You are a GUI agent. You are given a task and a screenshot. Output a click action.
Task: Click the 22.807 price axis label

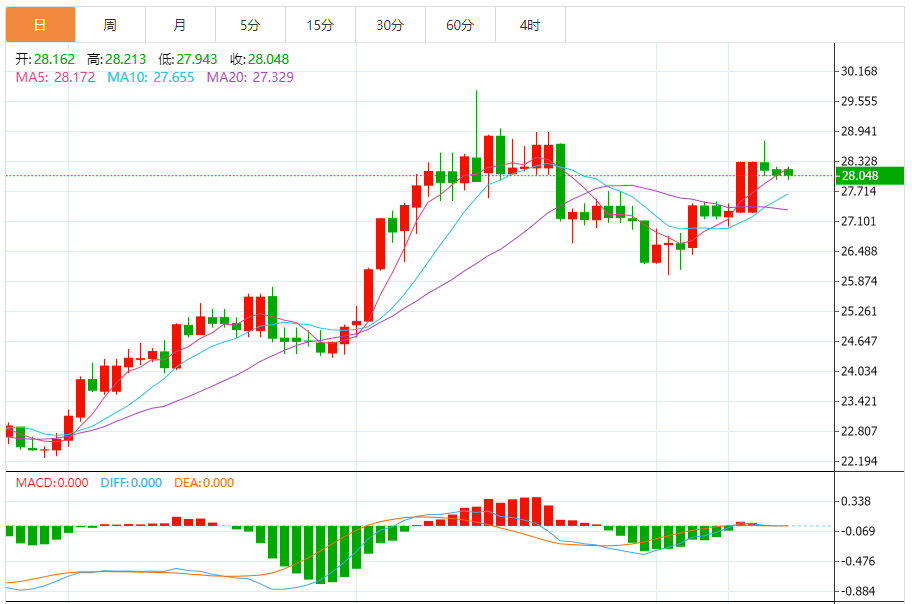click(x=859, y=431)
